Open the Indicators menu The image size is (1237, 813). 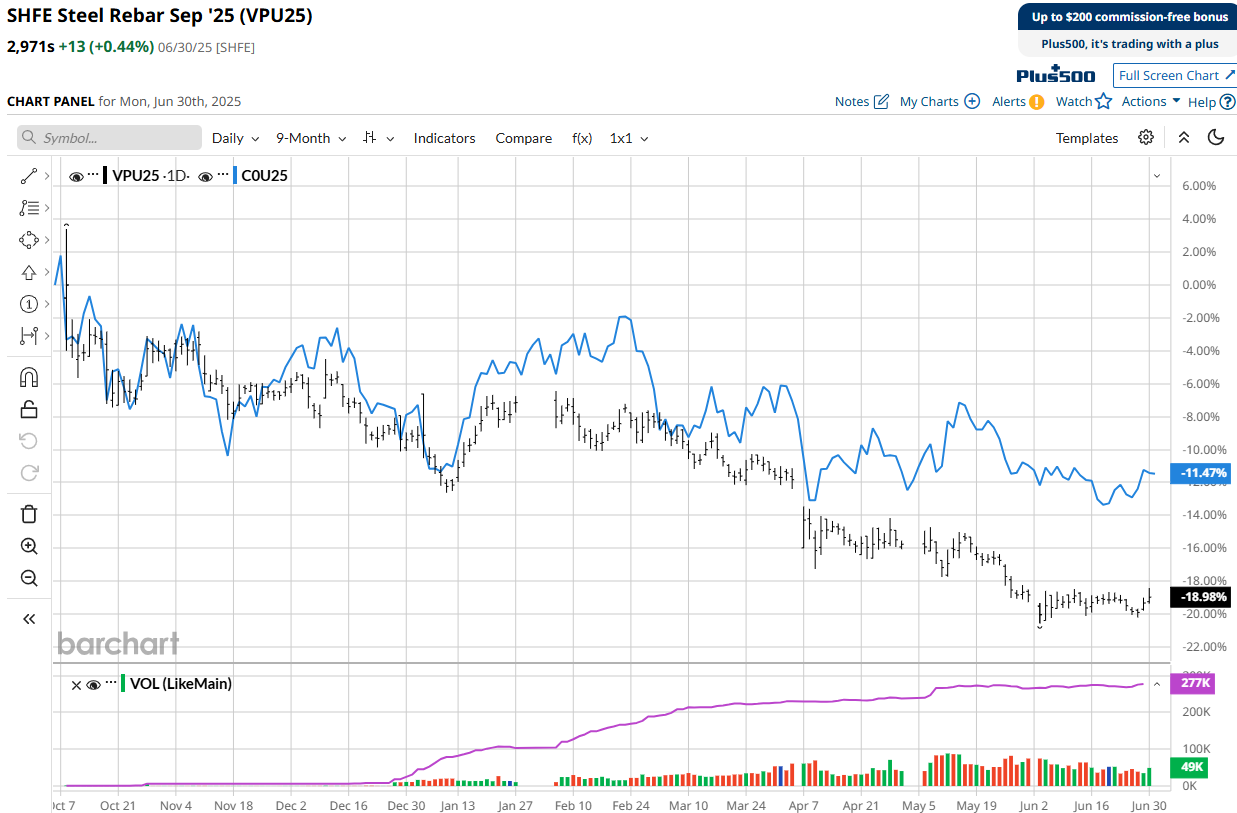[444, 138]
